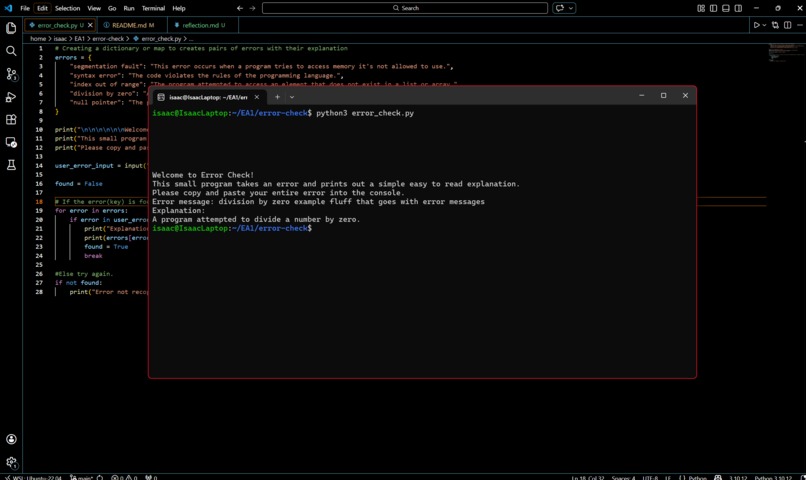Open the Accounts menu icon
This screenshot has width=806, height=480.
11,439
